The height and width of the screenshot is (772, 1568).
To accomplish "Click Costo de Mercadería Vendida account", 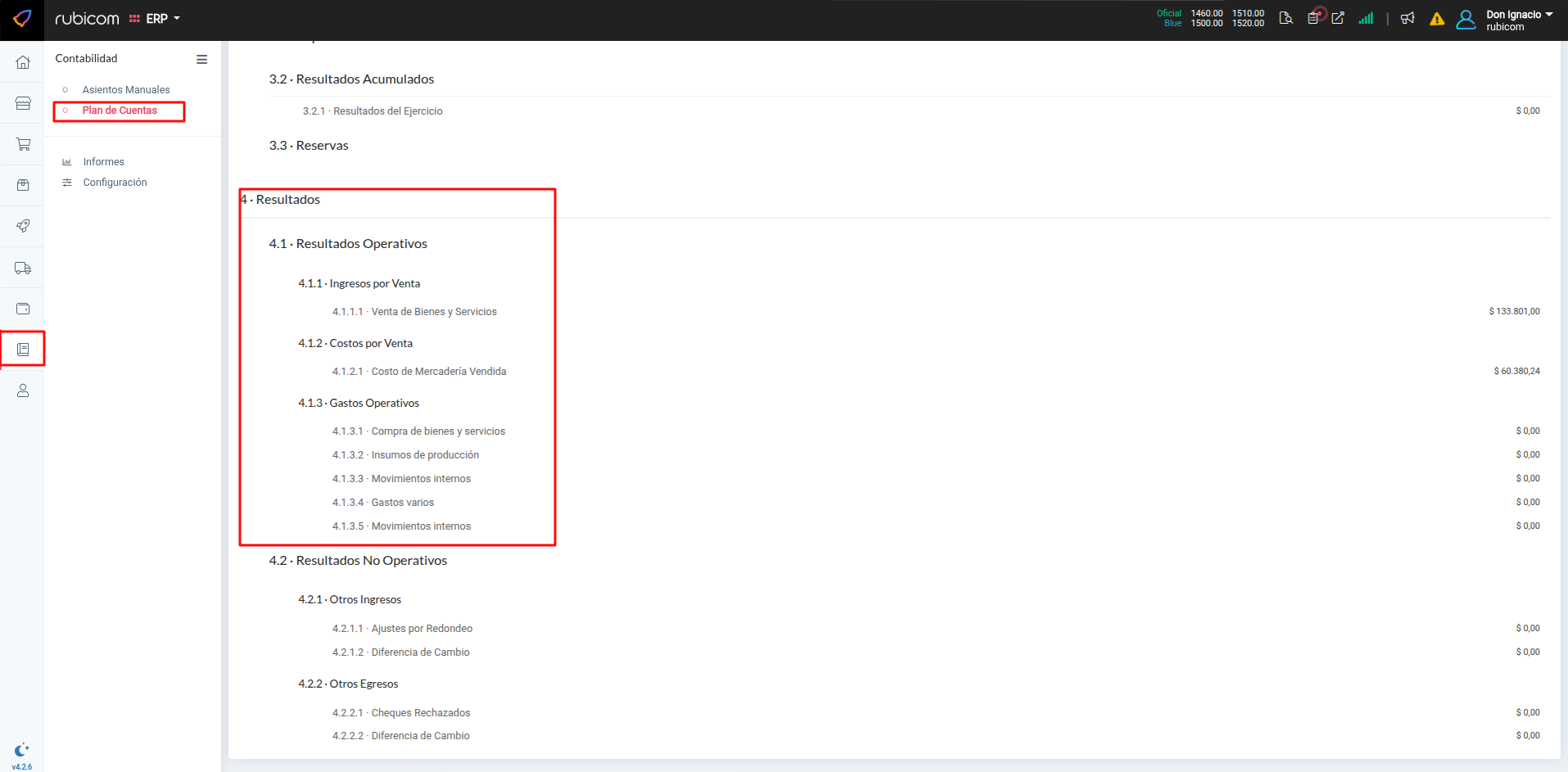I will pos(438,372).
